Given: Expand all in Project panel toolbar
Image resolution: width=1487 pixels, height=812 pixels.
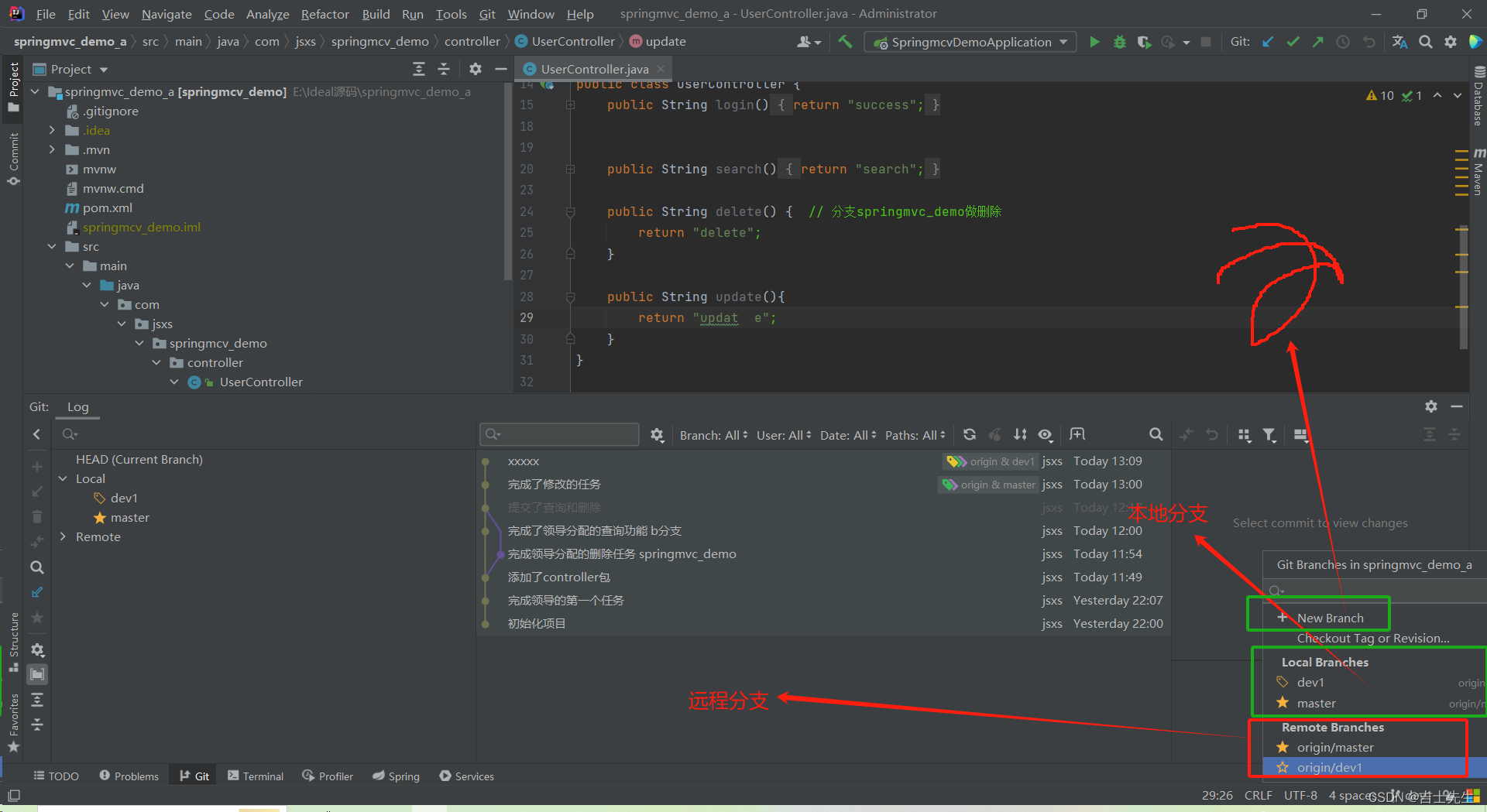Looking at the screenshot, I should tap(419, 69).
